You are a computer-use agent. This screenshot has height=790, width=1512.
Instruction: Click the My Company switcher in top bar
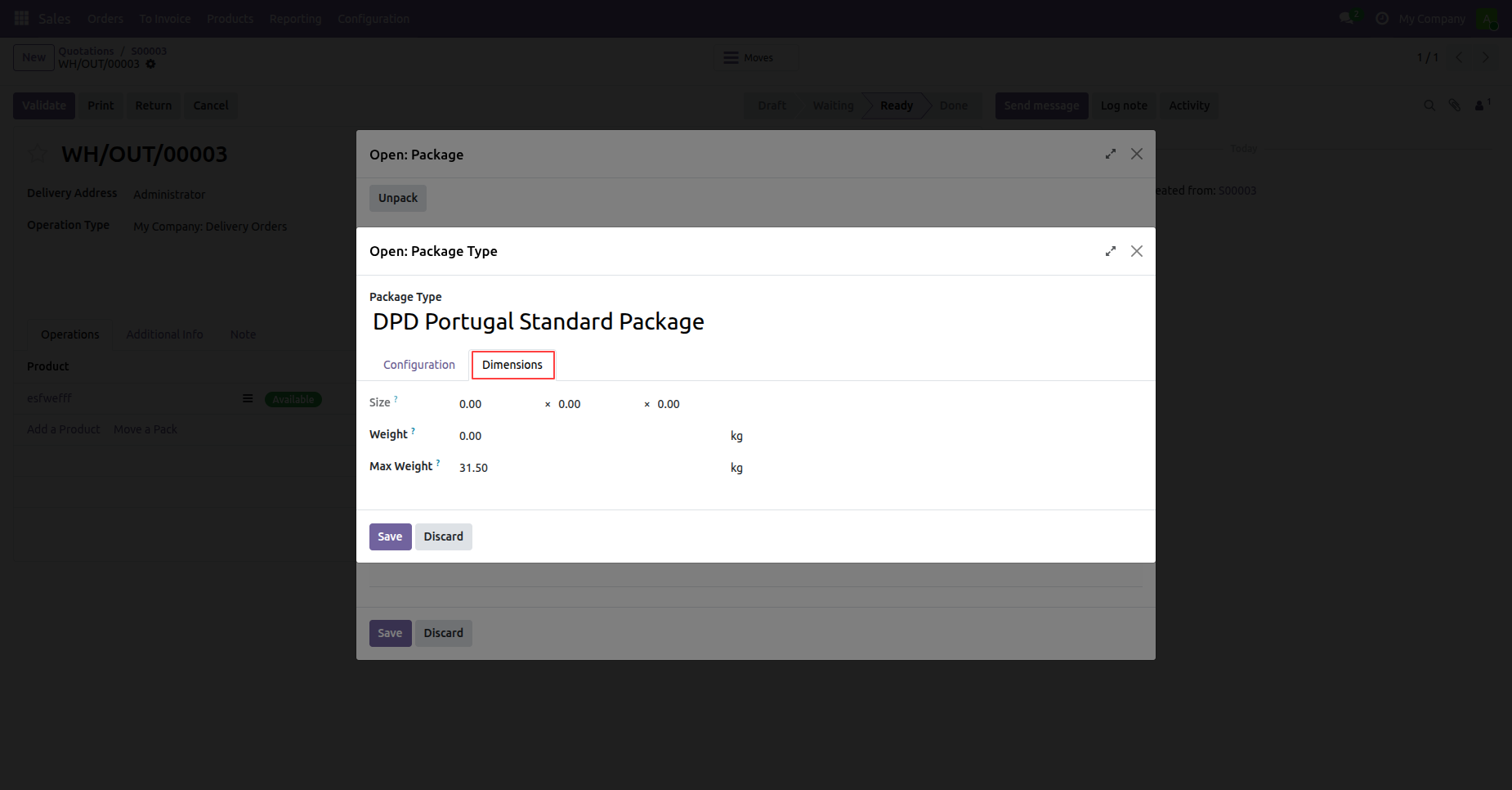(x=1432, y=19)
